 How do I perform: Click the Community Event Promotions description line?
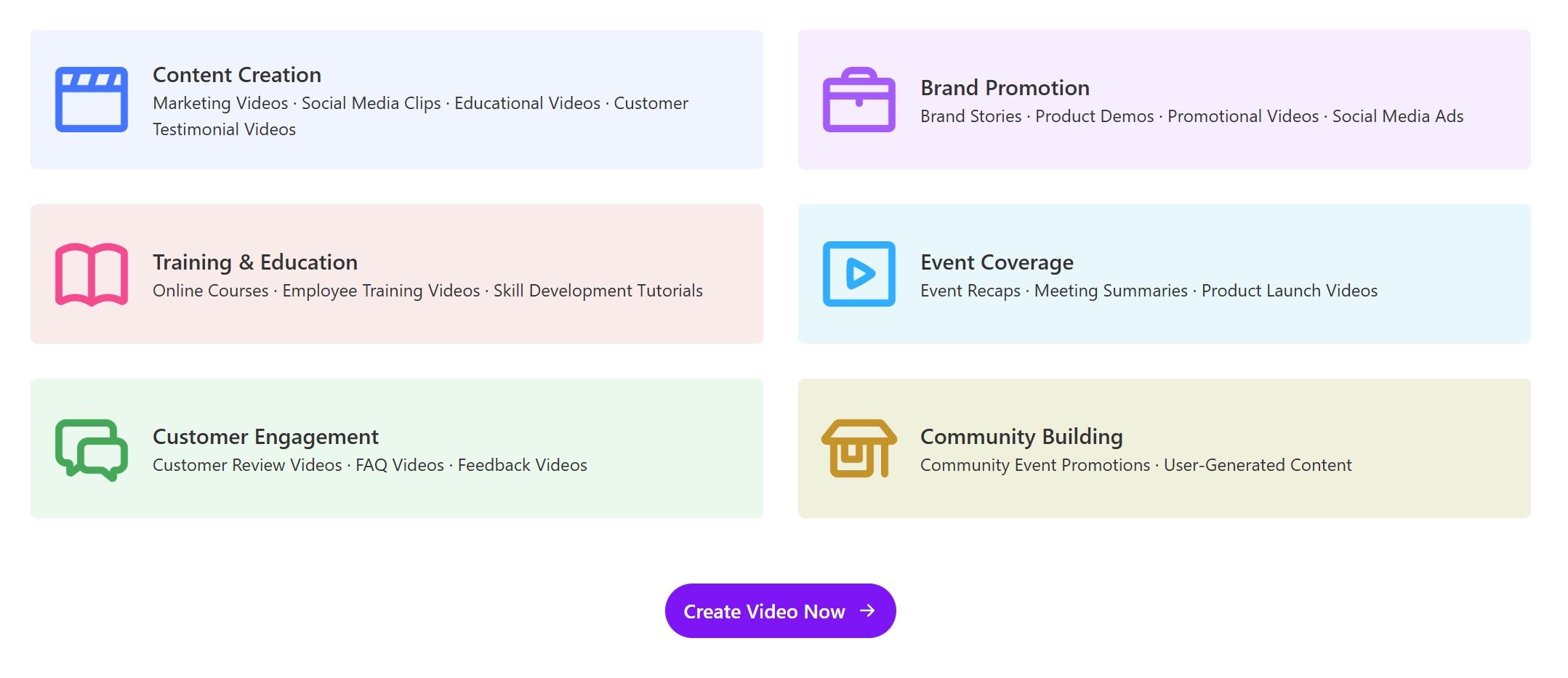(1135, 465)
